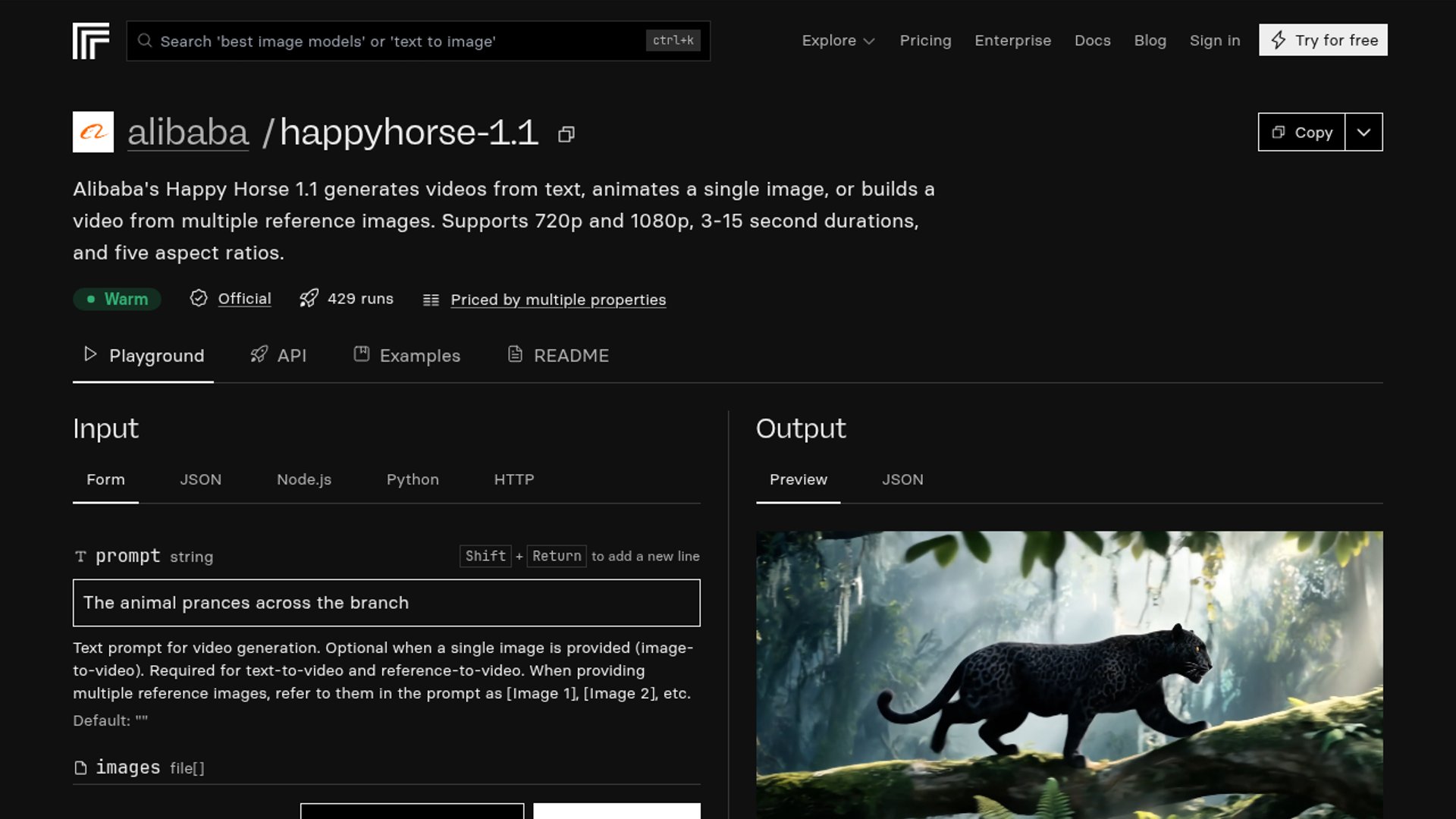Viewport: 1456px width, 819px height.
Task: Click the Official verified badge icon
Action: 199,299
